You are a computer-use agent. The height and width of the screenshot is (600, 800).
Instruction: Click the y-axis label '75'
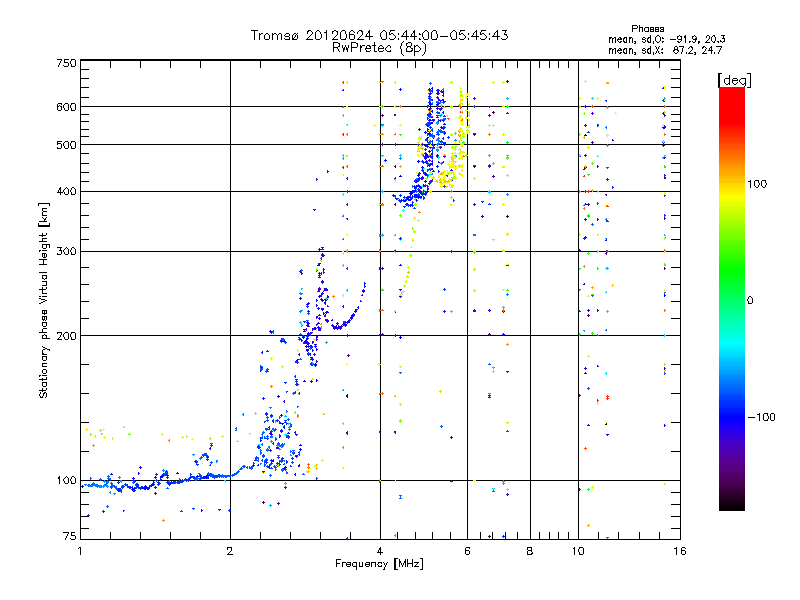[x=70, y=536]
